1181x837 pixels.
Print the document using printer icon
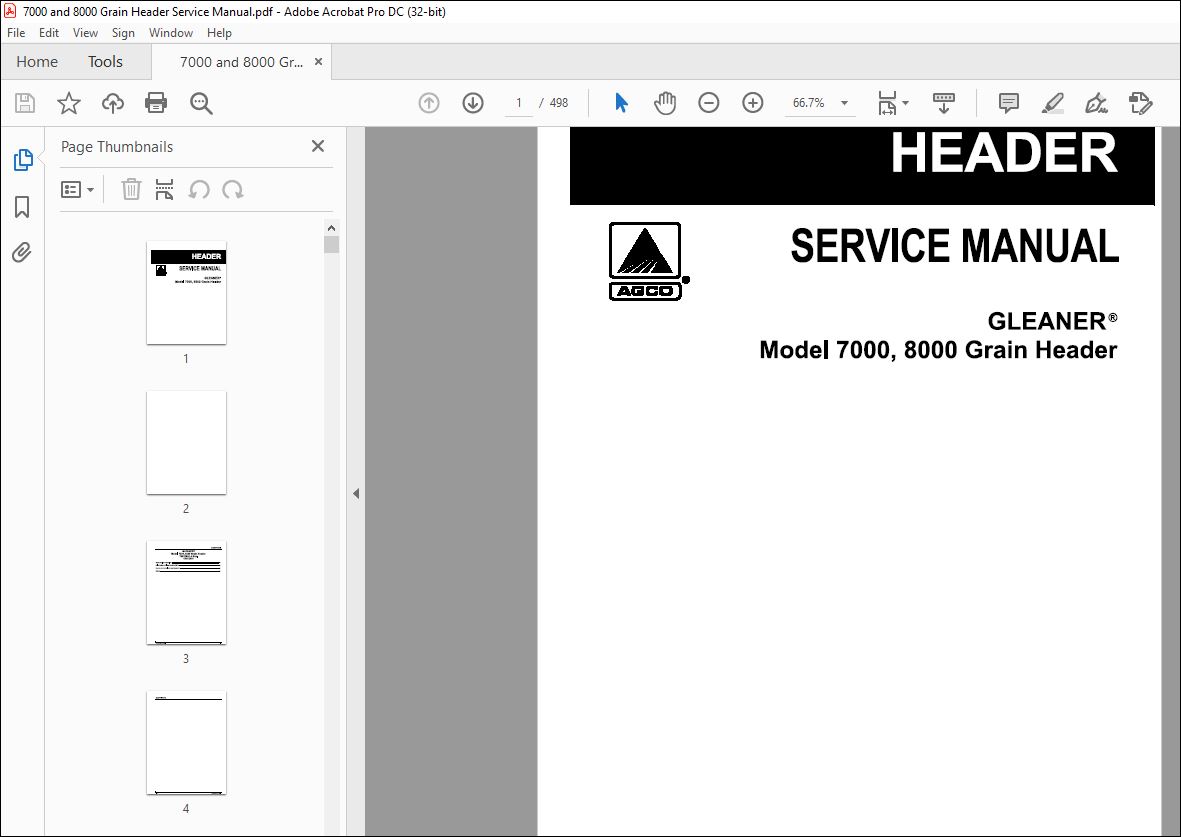pyautogui.click(x=156, y=103)
